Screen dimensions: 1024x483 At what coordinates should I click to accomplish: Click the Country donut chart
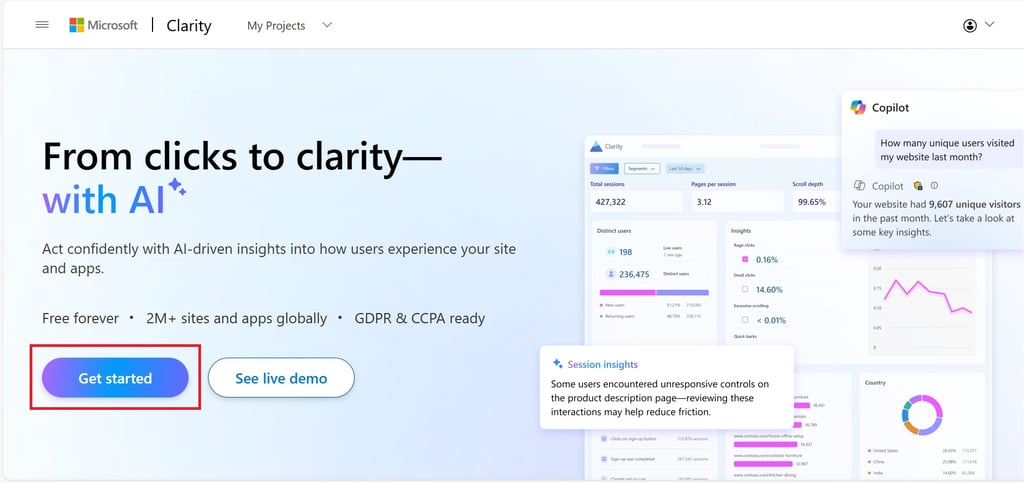[922, 414]
